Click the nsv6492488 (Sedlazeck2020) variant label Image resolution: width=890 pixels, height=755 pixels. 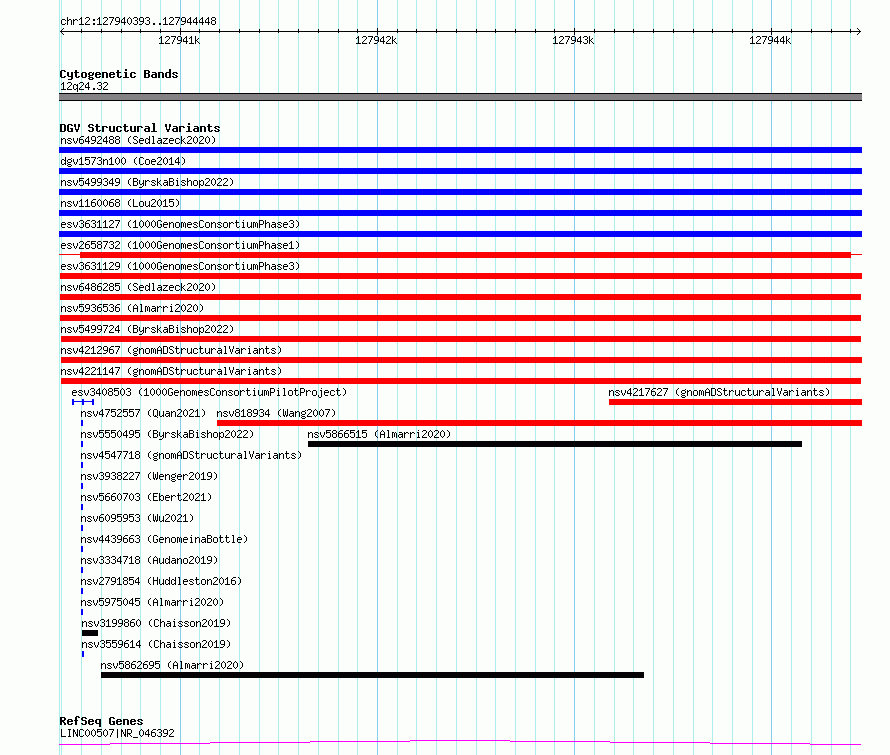(138, 140)
